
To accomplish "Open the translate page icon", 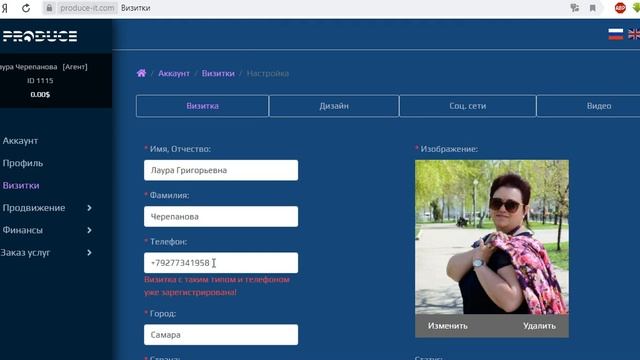I will (575, 8).
